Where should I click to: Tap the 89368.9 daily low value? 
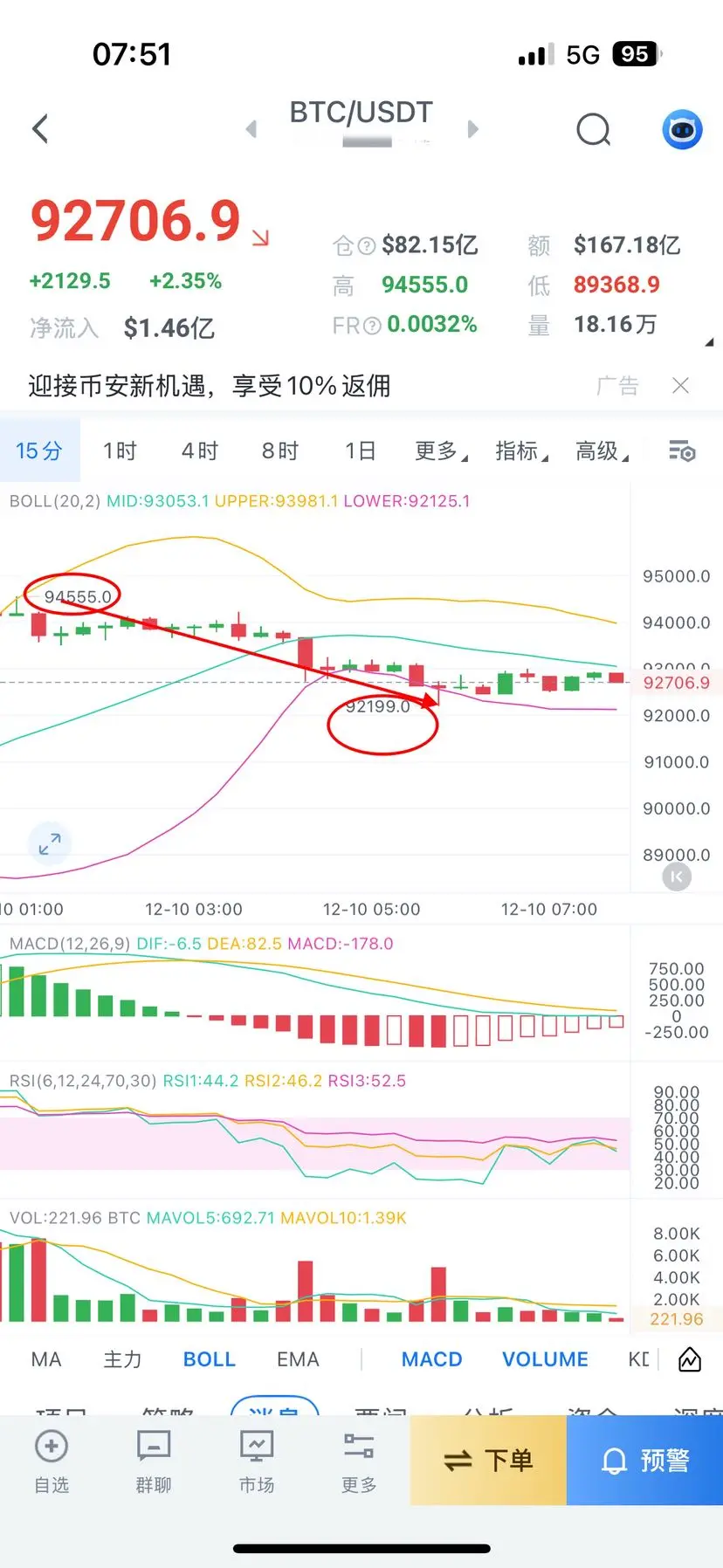[616, 285]
